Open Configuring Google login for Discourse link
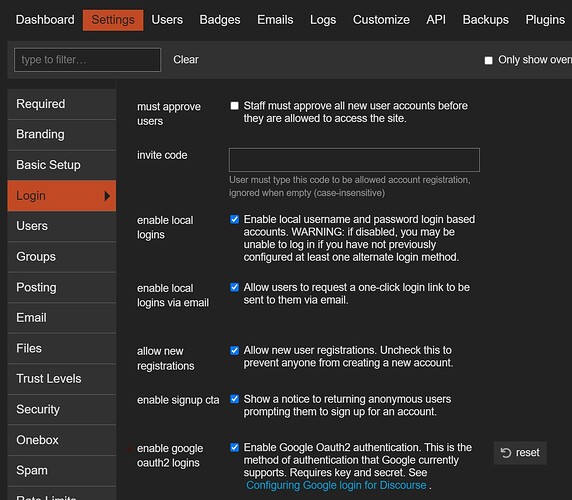The height and width of the screenshot is (500, 572). pyautogui.click(x=336, y=485)
